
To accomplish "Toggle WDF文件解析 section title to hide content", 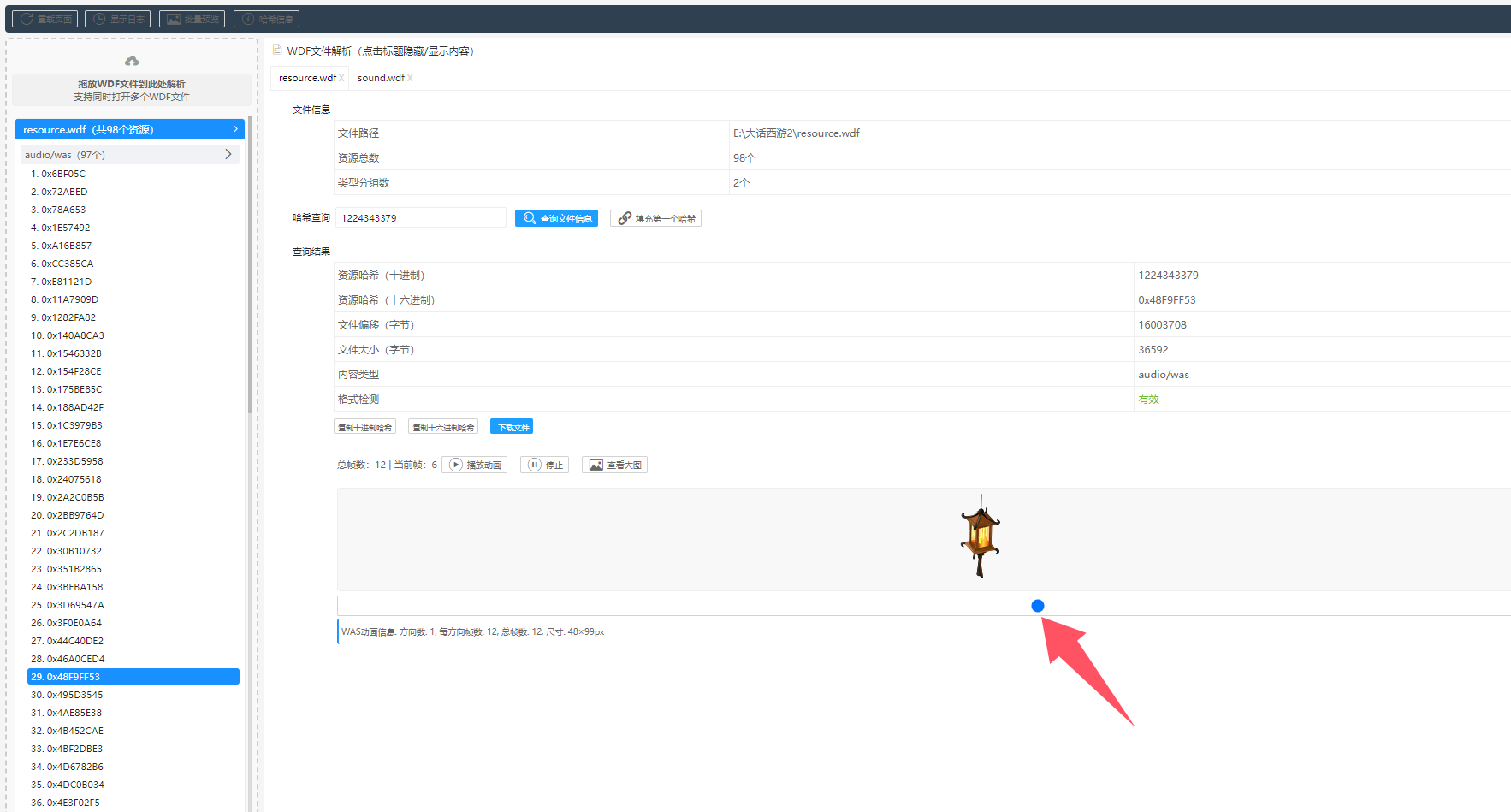I will coord(380,50).
